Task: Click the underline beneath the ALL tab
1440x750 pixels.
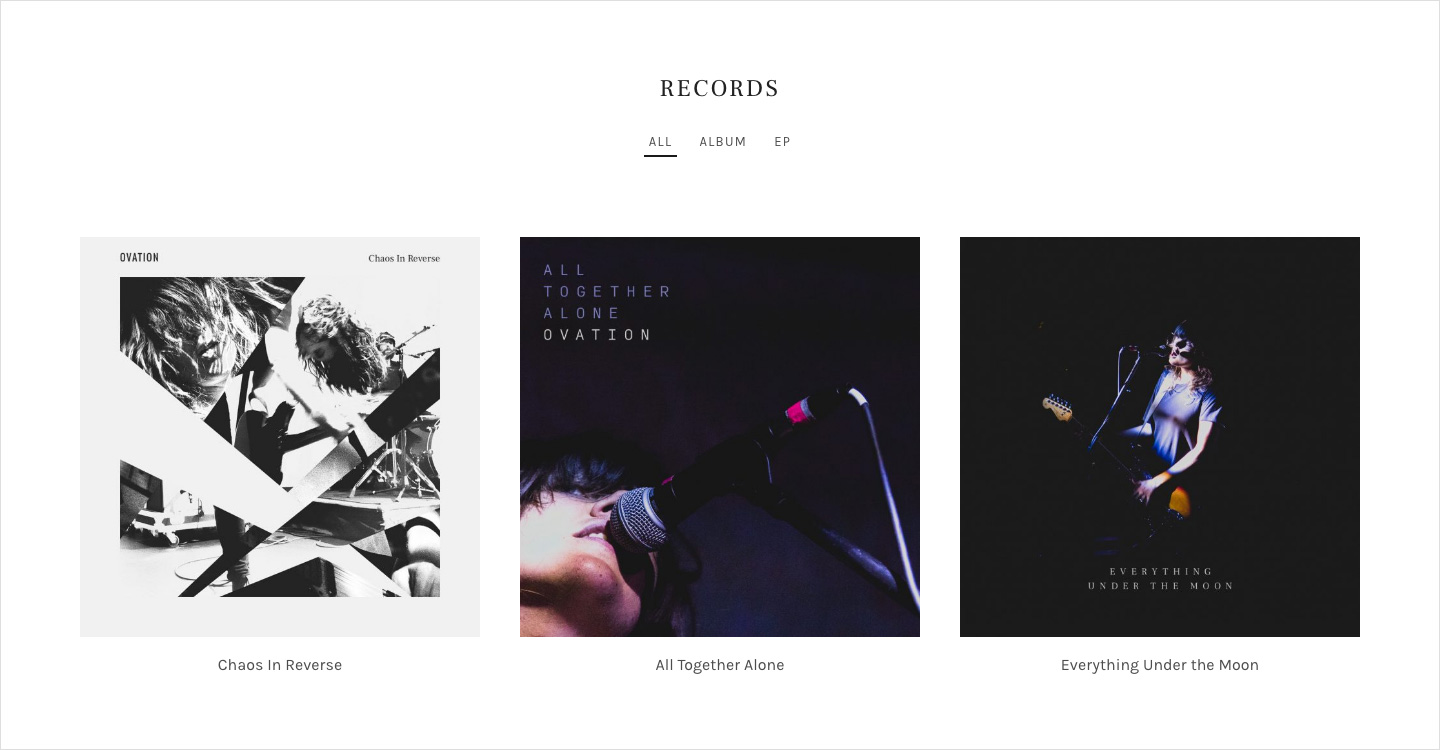Action: click(660, 156)
